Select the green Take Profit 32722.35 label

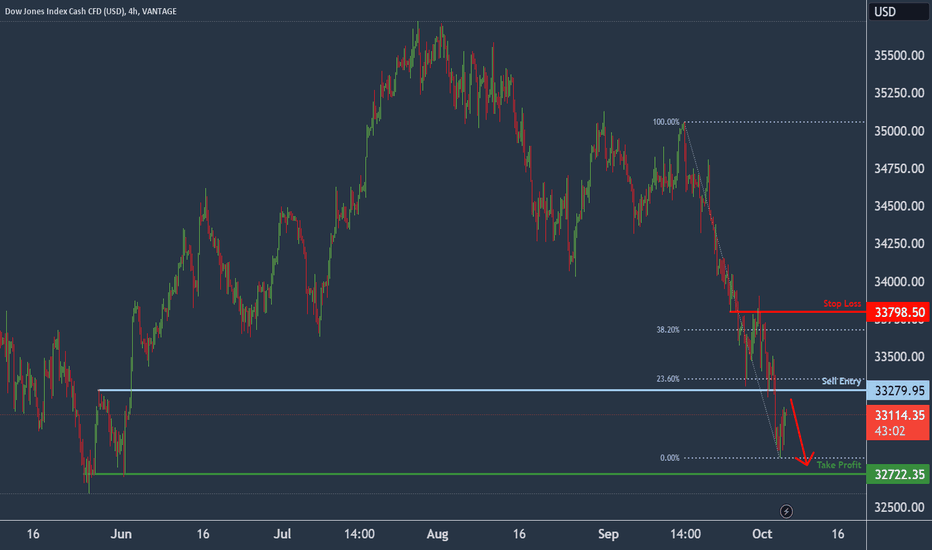coord(899,474)
